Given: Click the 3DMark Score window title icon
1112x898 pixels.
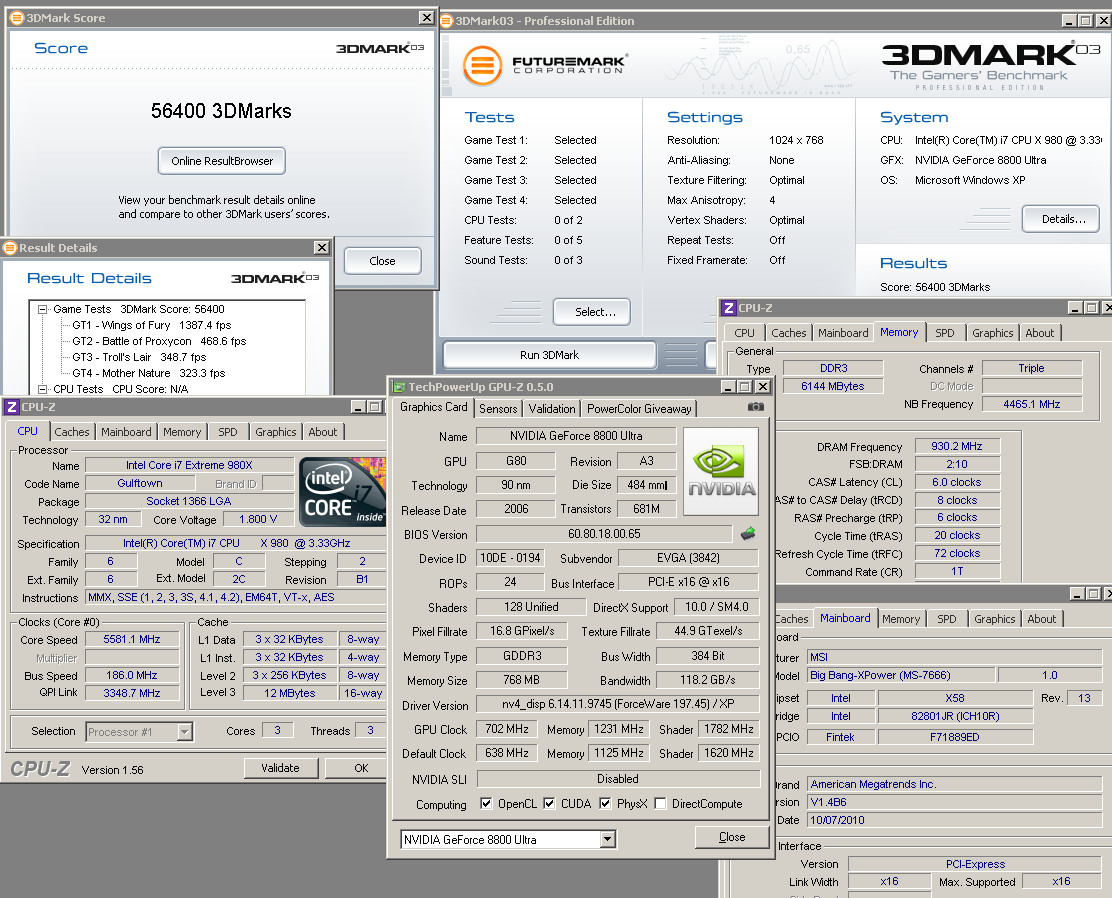Looking at the screenshot, I should pyautogui.click(x=16, y=18).
